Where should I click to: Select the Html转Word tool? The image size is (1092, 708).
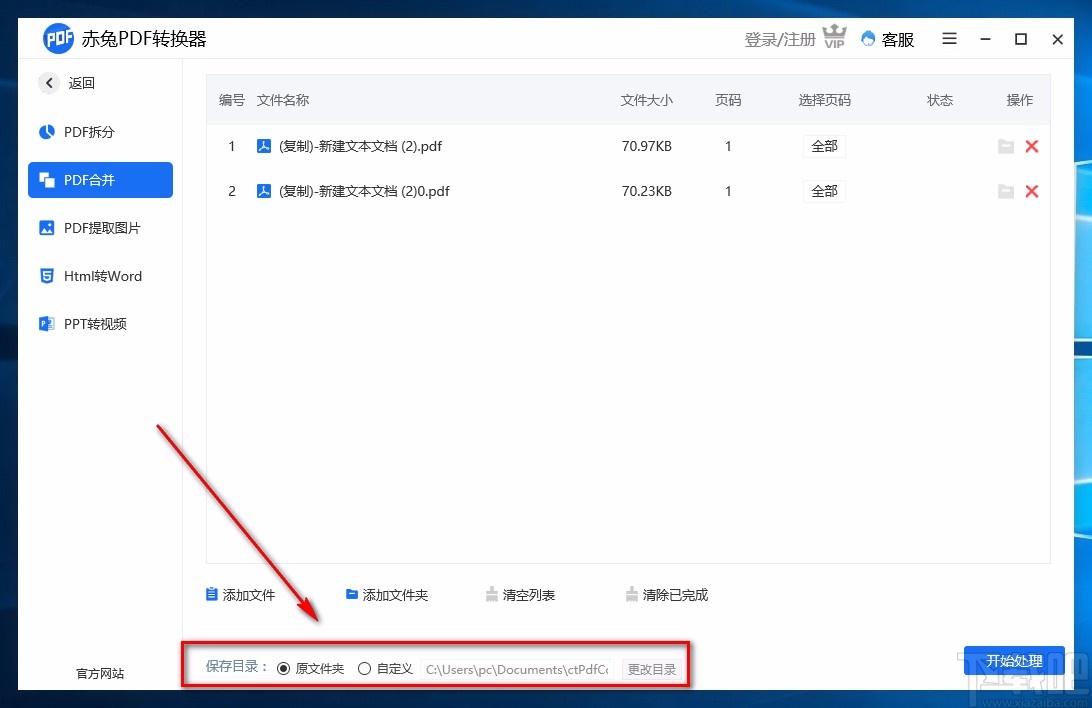[100, 276]
